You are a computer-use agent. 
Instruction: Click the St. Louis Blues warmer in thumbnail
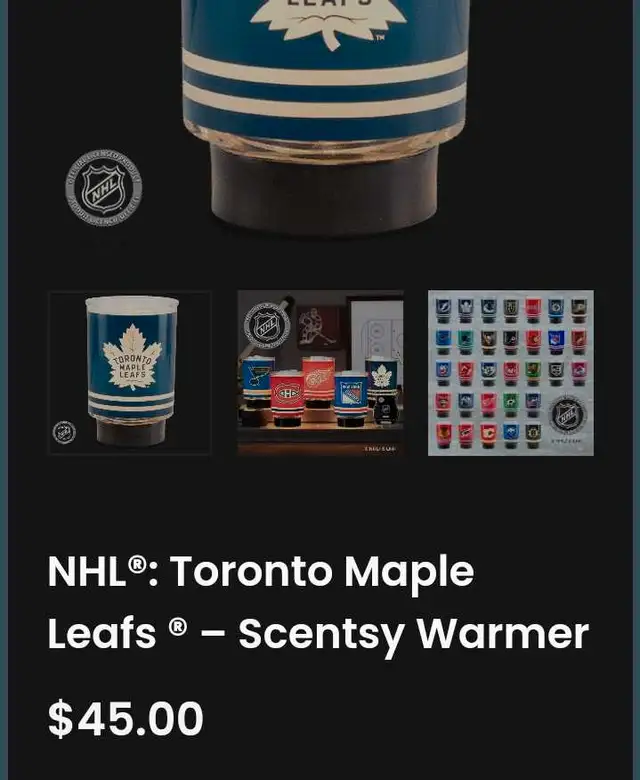point(258,382)
